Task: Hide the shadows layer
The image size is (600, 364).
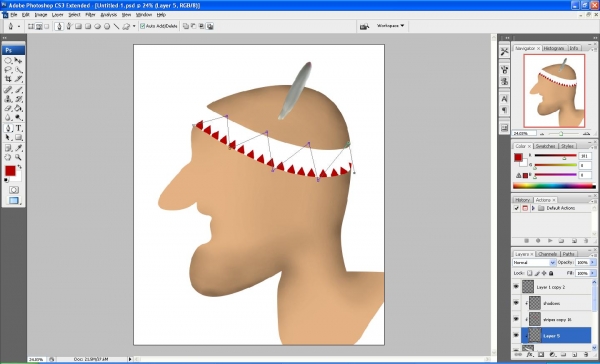Action: point(516,302)
